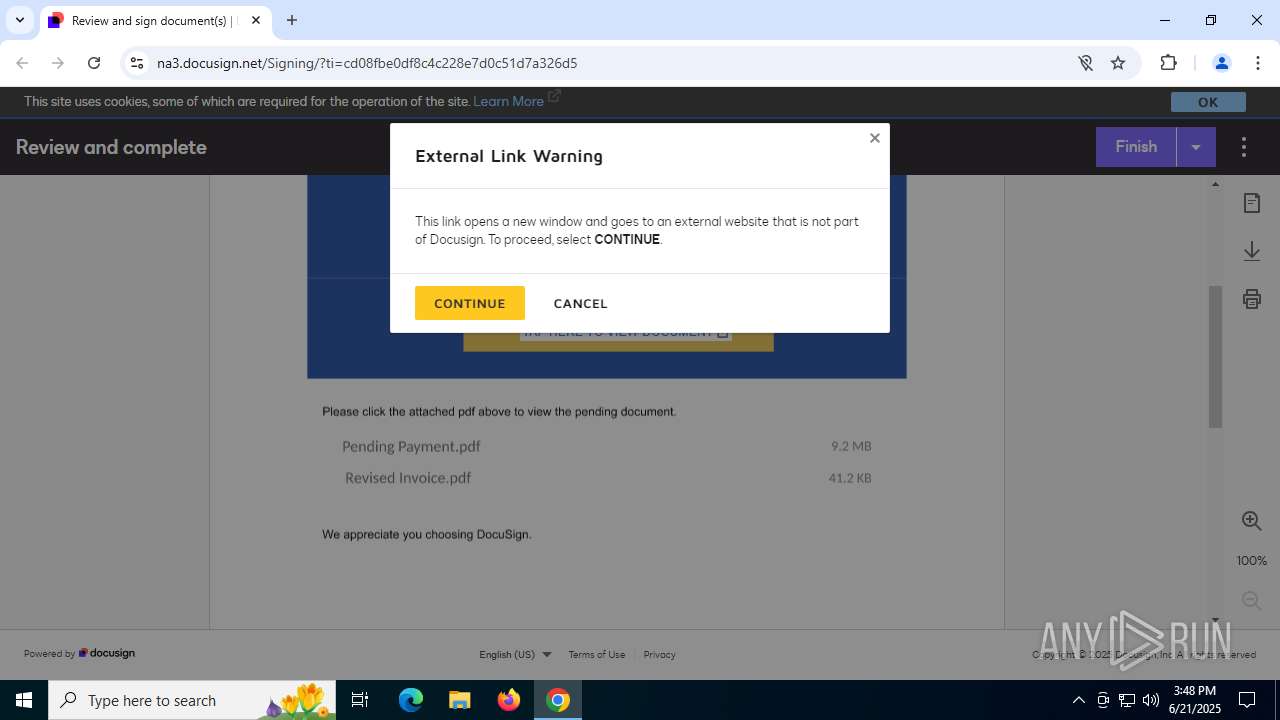
Task: Click the volume icon in system tray
Action: [x=1151, y=700]
